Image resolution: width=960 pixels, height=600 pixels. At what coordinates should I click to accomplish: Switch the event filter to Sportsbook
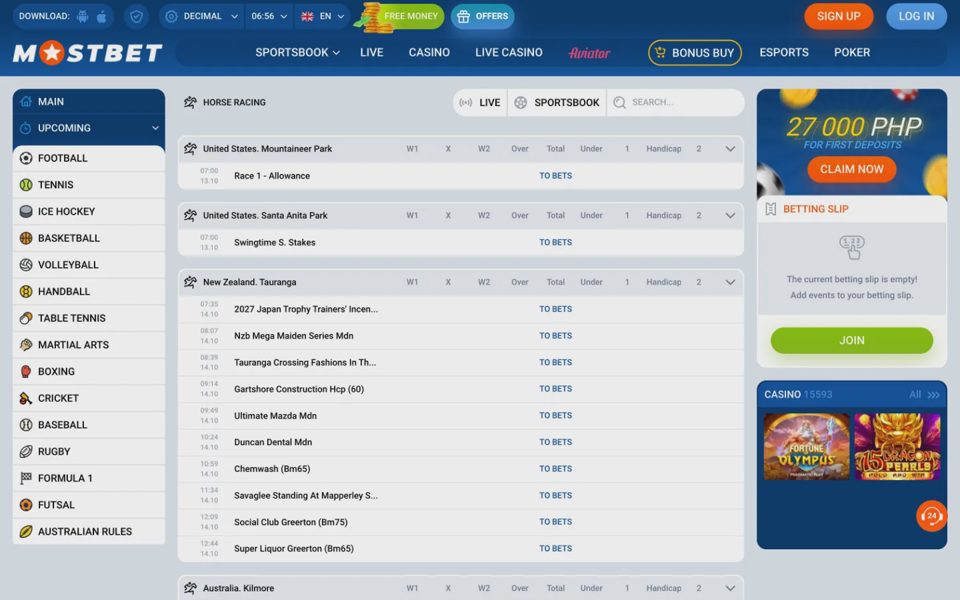[557, 102]
